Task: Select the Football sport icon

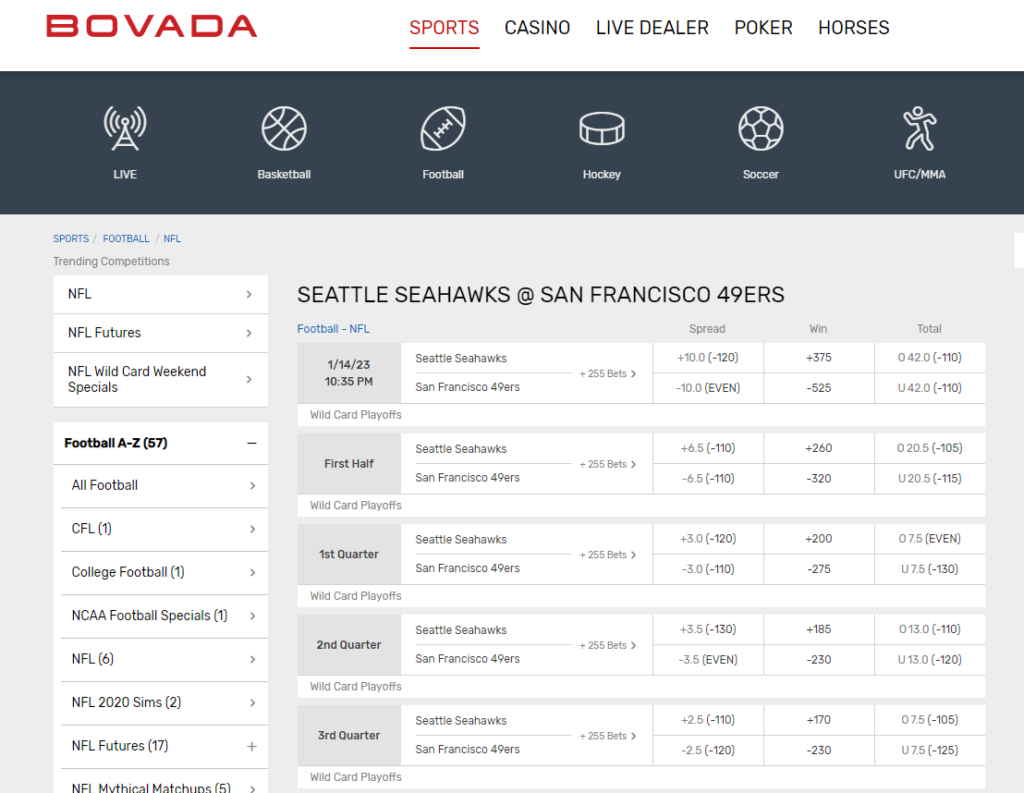Action: coord(443,142)
